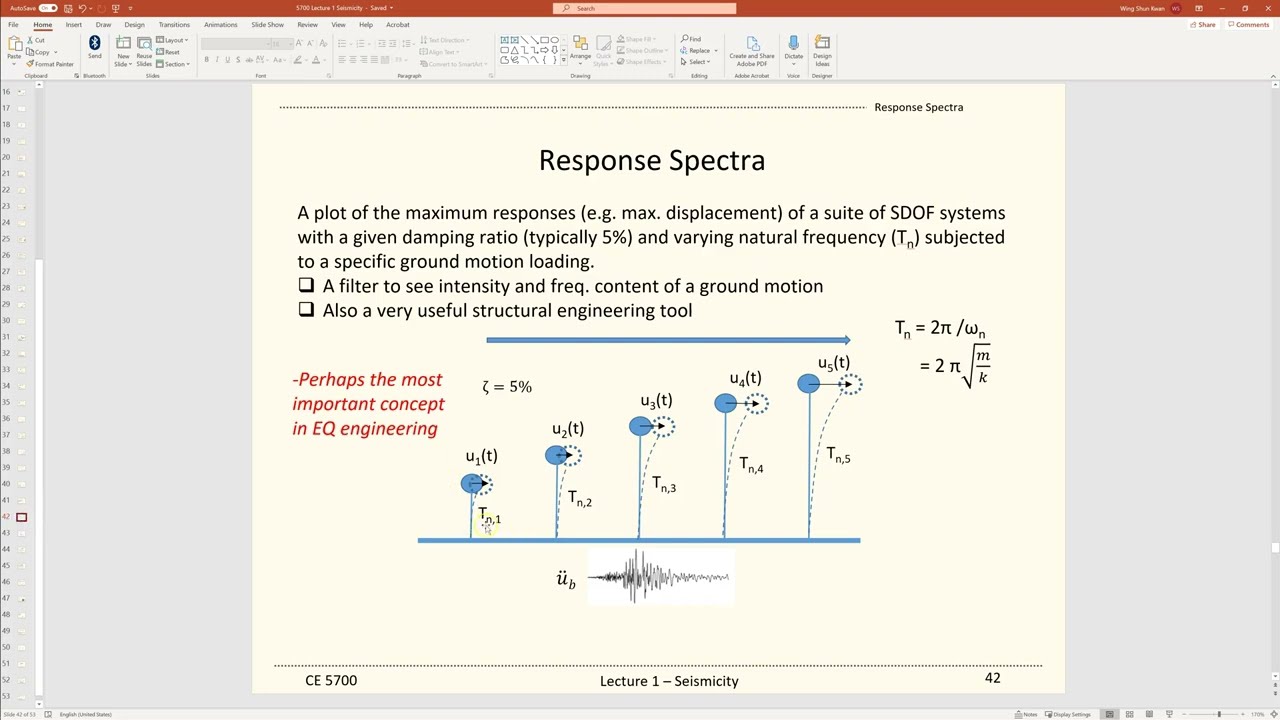Save the presentation from Quick Access toolbar
The image size is (1280, 720).
point(68,8)
